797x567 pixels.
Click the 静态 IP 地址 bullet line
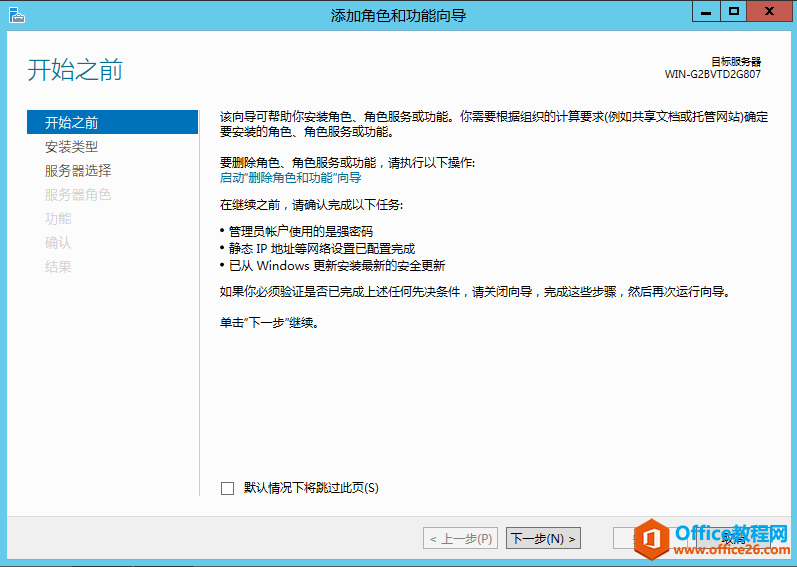322,248
